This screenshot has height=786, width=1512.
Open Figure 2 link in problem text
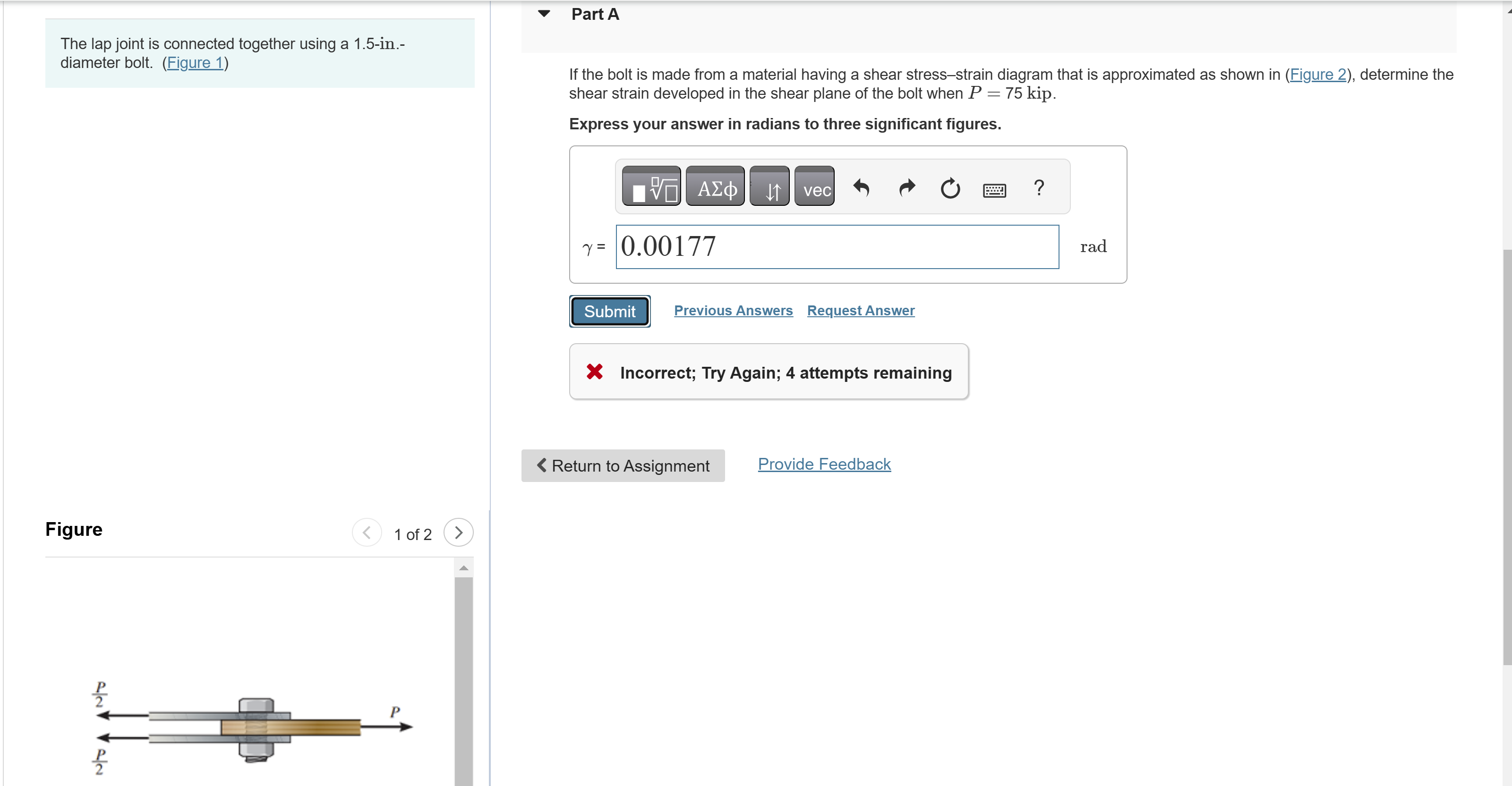[x=1318, y=75]
